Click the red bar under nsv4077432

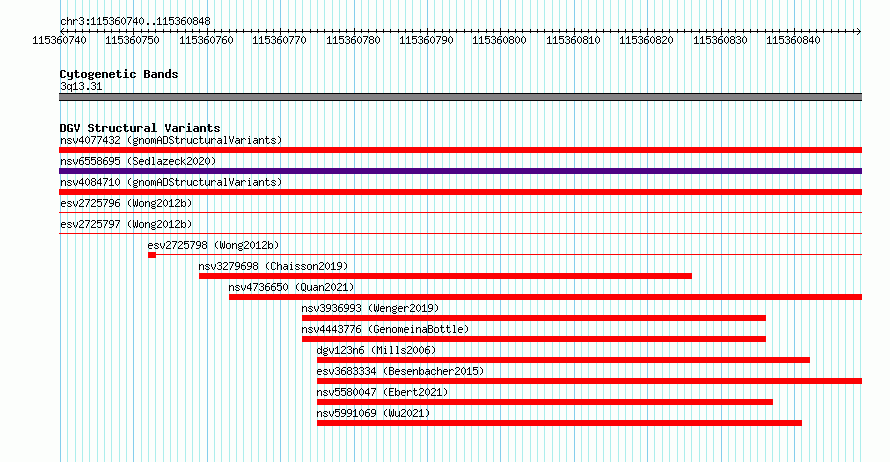point(460,150)
